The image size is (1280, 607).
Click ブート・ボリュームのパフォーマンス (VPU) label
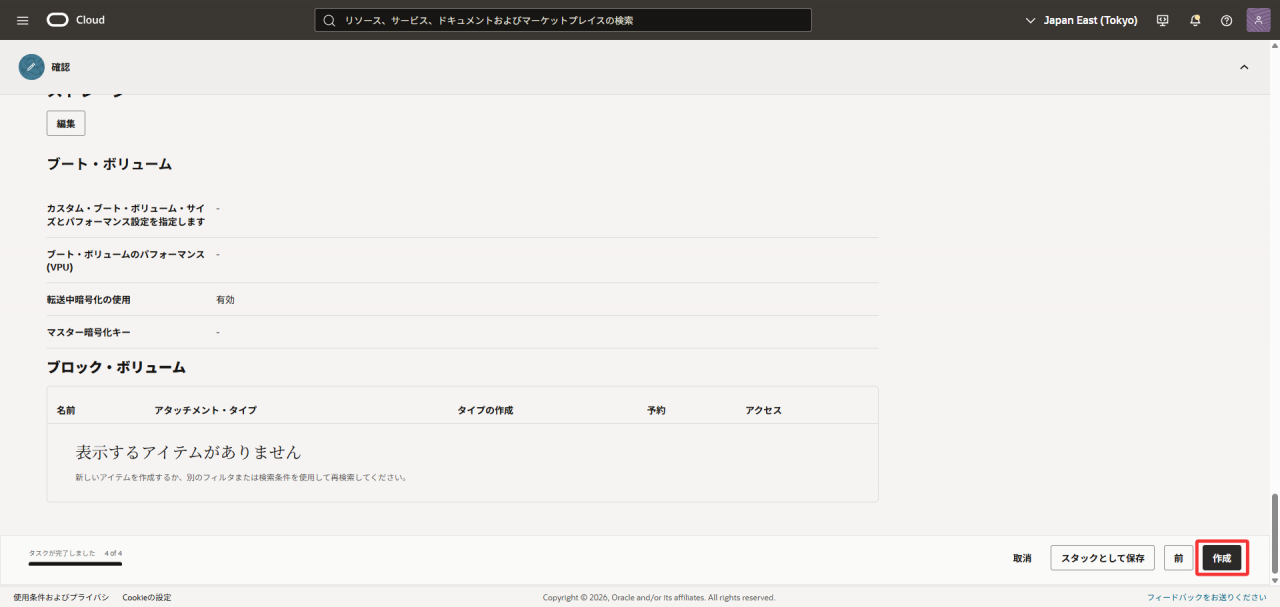(126, 261)
